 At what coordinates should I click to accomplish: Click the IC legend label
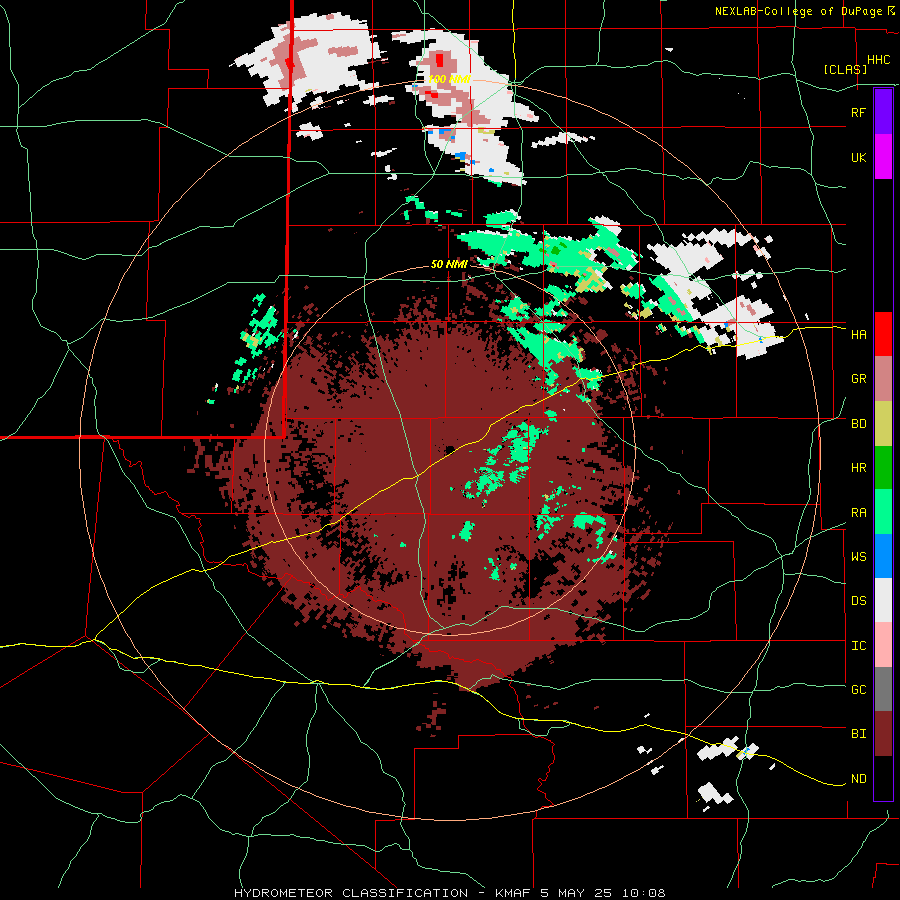point(858,646)
